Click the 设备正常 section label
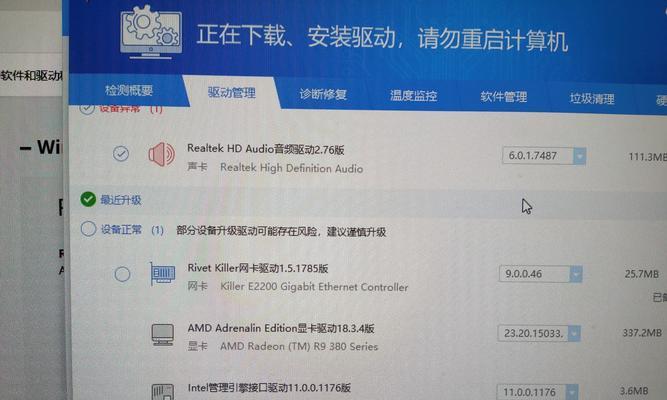667x400 pixels. click(121, 229)
